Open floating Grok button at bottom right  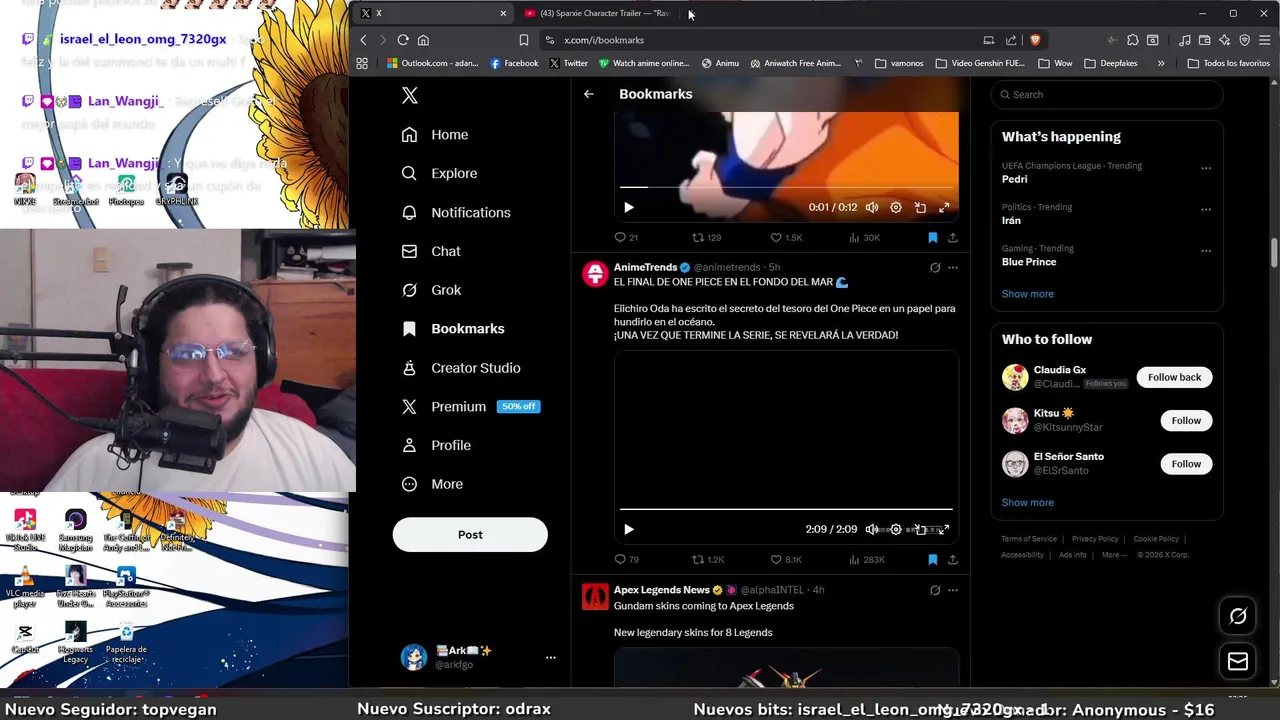click(x=1238, y=616)
